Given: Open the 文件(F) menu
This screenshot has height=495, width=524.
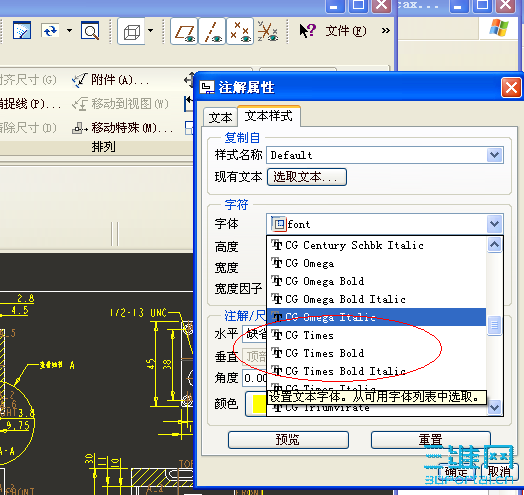Looking at the screenshot, I should [346, 31].
